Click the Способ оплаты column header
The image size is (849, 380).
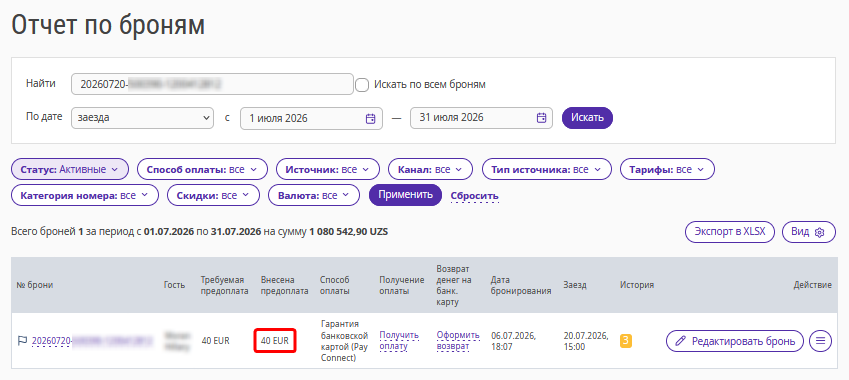click(335, 285)
